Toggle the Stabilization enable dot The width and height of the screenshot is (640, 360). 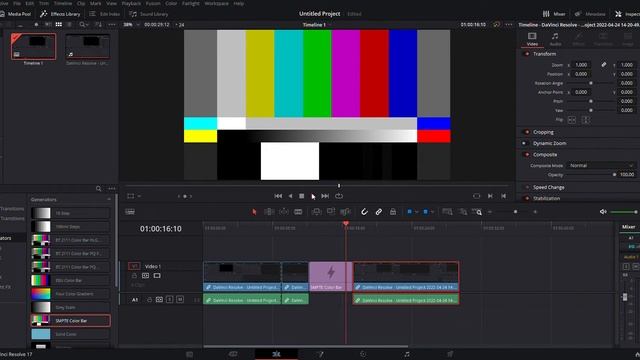[x=527, y=198]
